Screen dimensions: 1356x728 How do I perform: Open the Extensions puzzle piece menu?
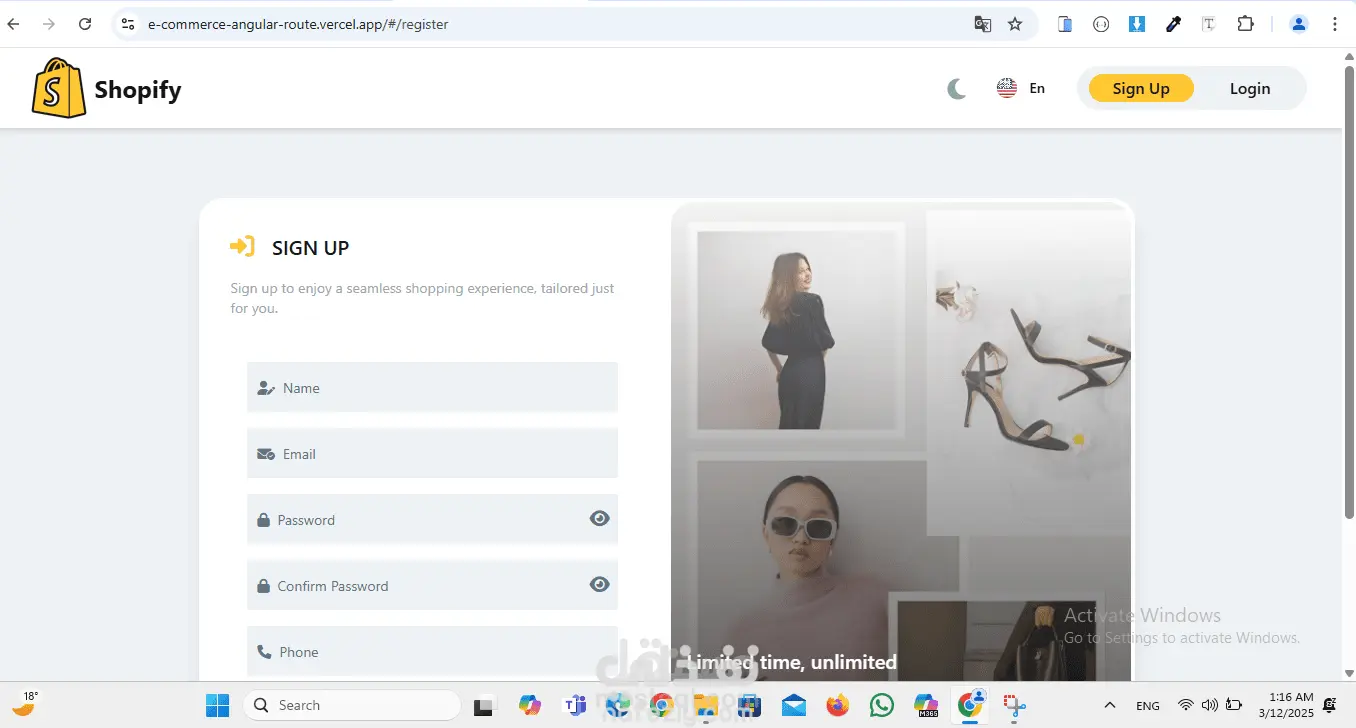pos(1245,24)
